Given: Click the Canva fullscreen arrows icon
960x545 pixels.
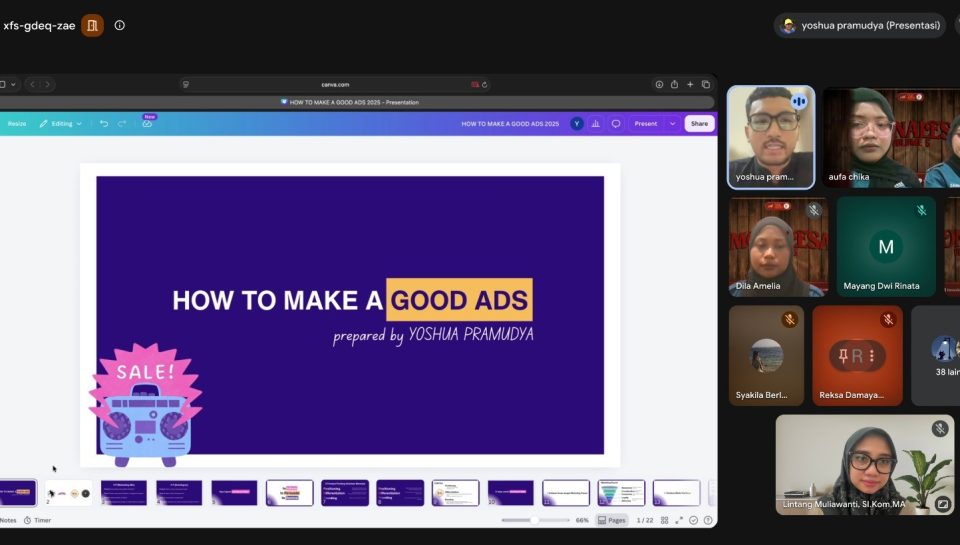Looking at the screenshot, I should click(x=679, y=520).
